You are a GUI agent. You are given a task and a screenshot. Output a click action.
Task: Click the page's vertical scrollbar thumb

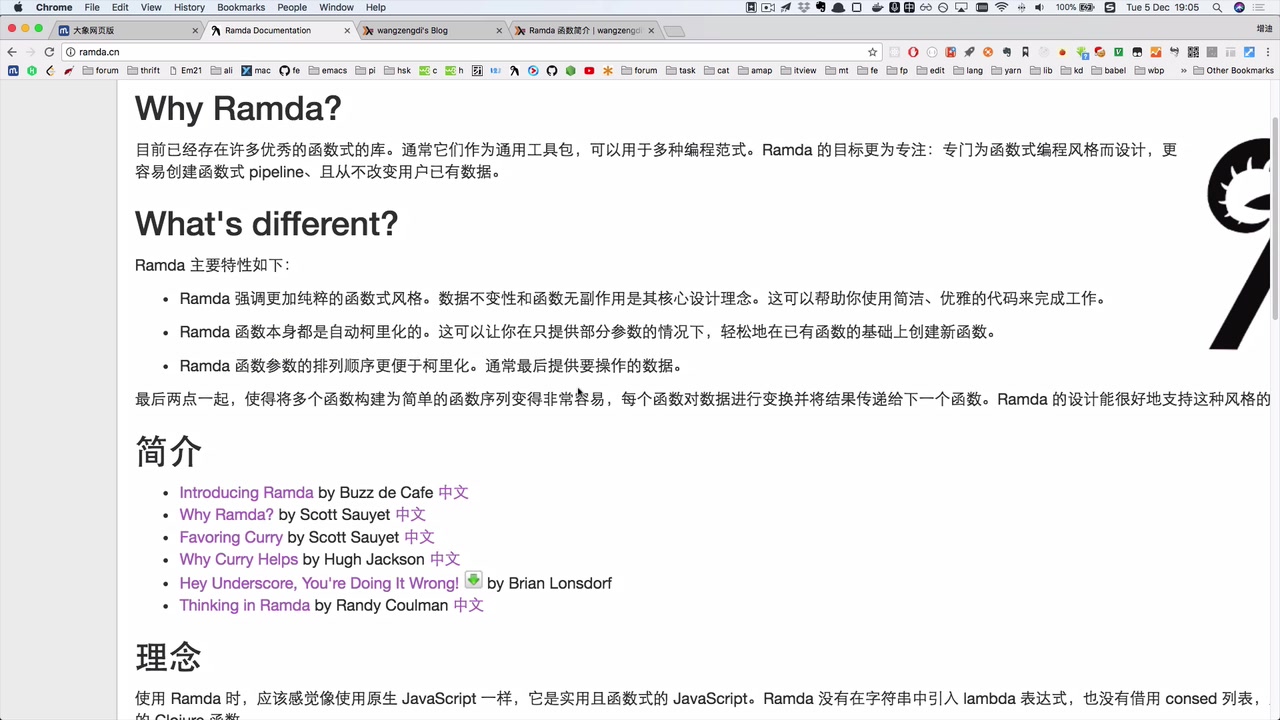coord(1275,218)
